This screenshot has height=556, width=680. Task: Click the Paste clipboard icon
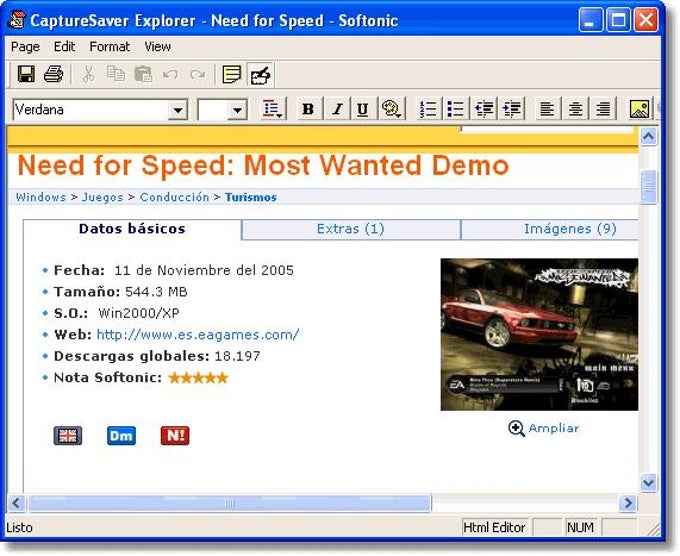pyautogui.click(x=143, y=74)
